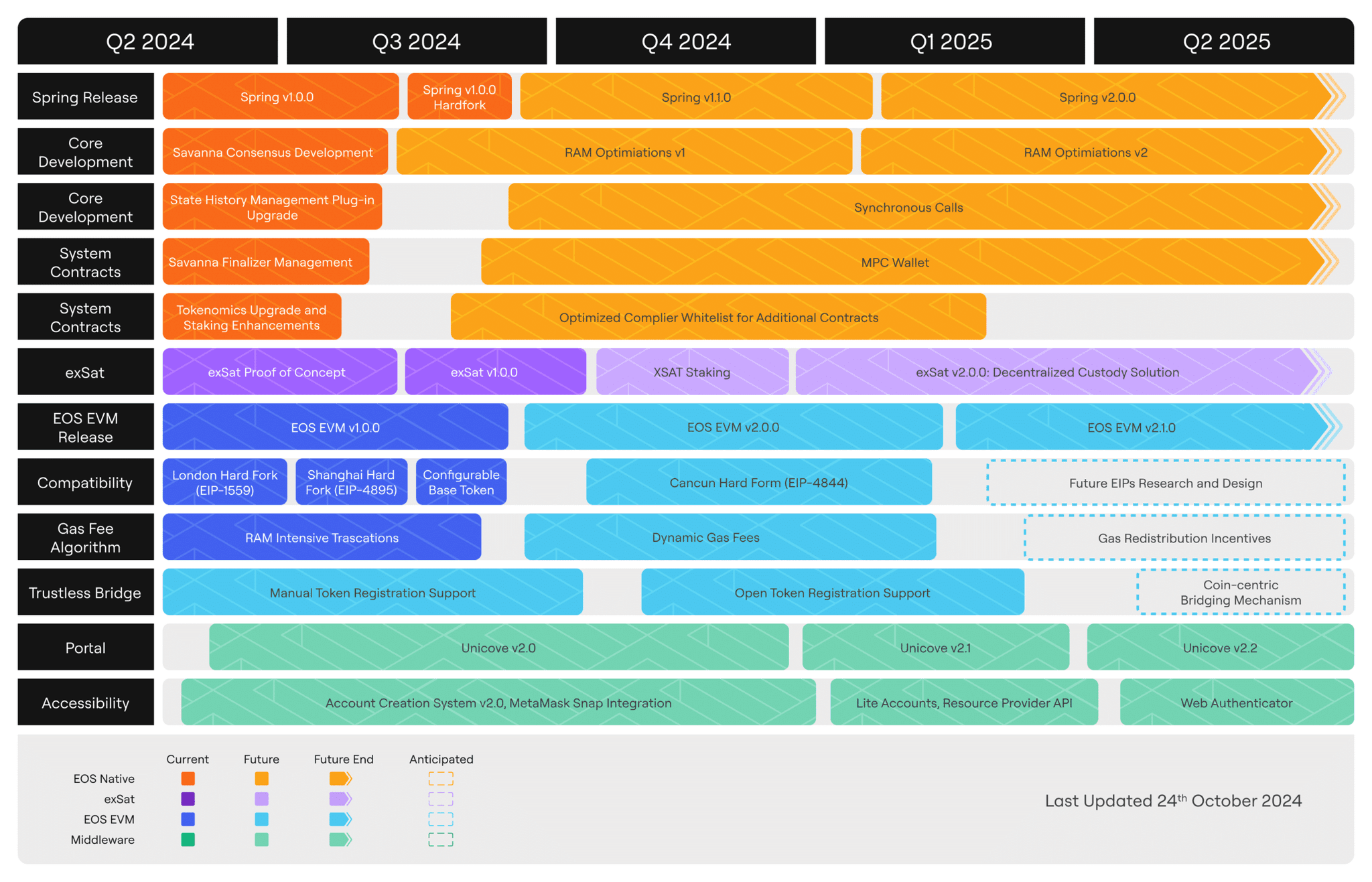Open the Unicove v2.0 bar

click(x=498, y=648)
